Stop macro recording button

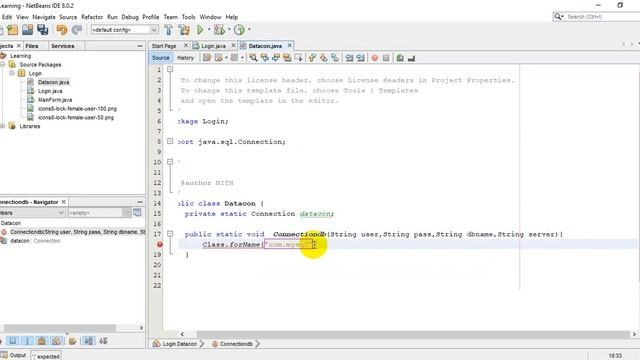pyautogui.click(x=386, y=58)
